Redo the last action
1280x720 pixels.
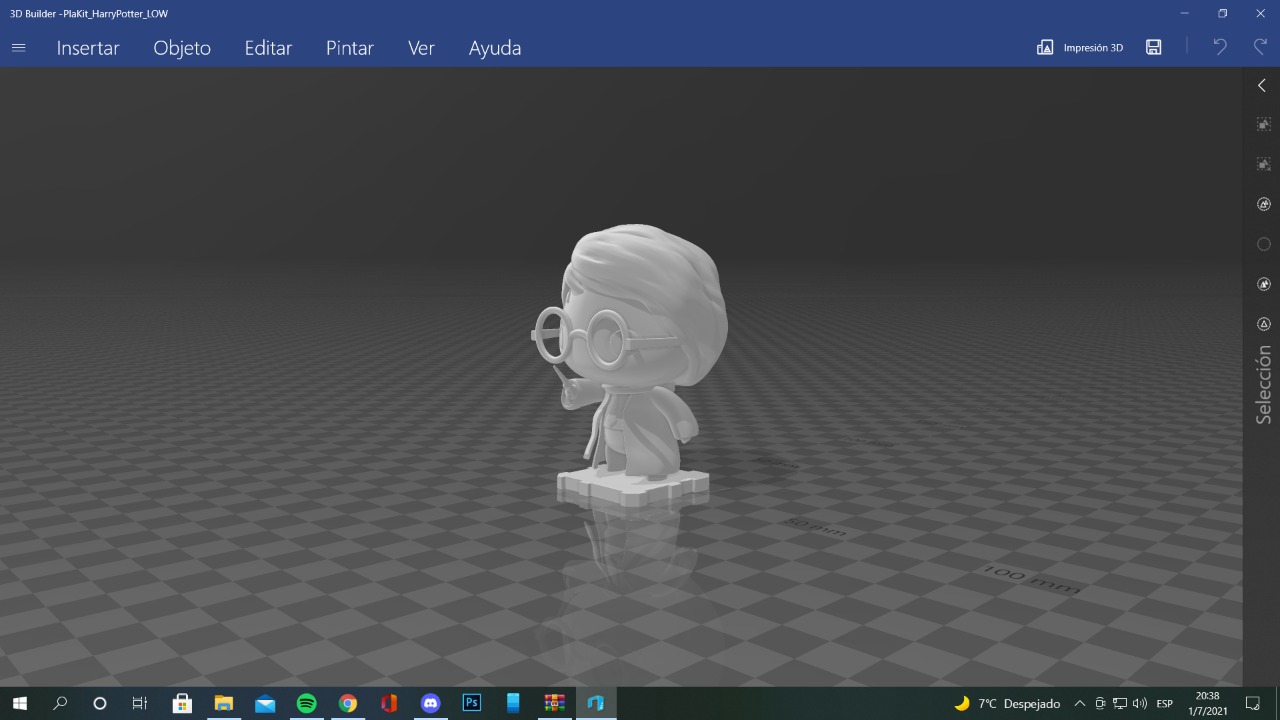pyautogui.click(x=1261, y=47)
